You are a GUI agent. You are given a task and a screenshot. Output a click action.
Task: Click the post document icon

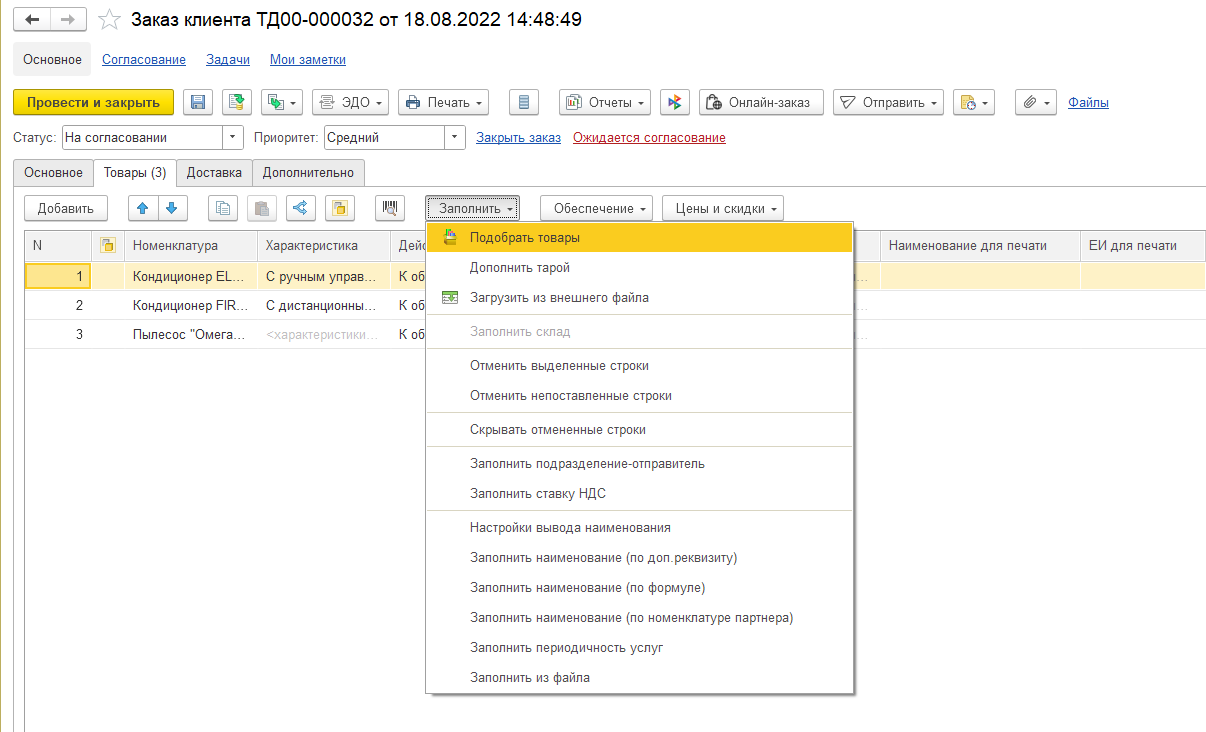(x=237, y=102)
